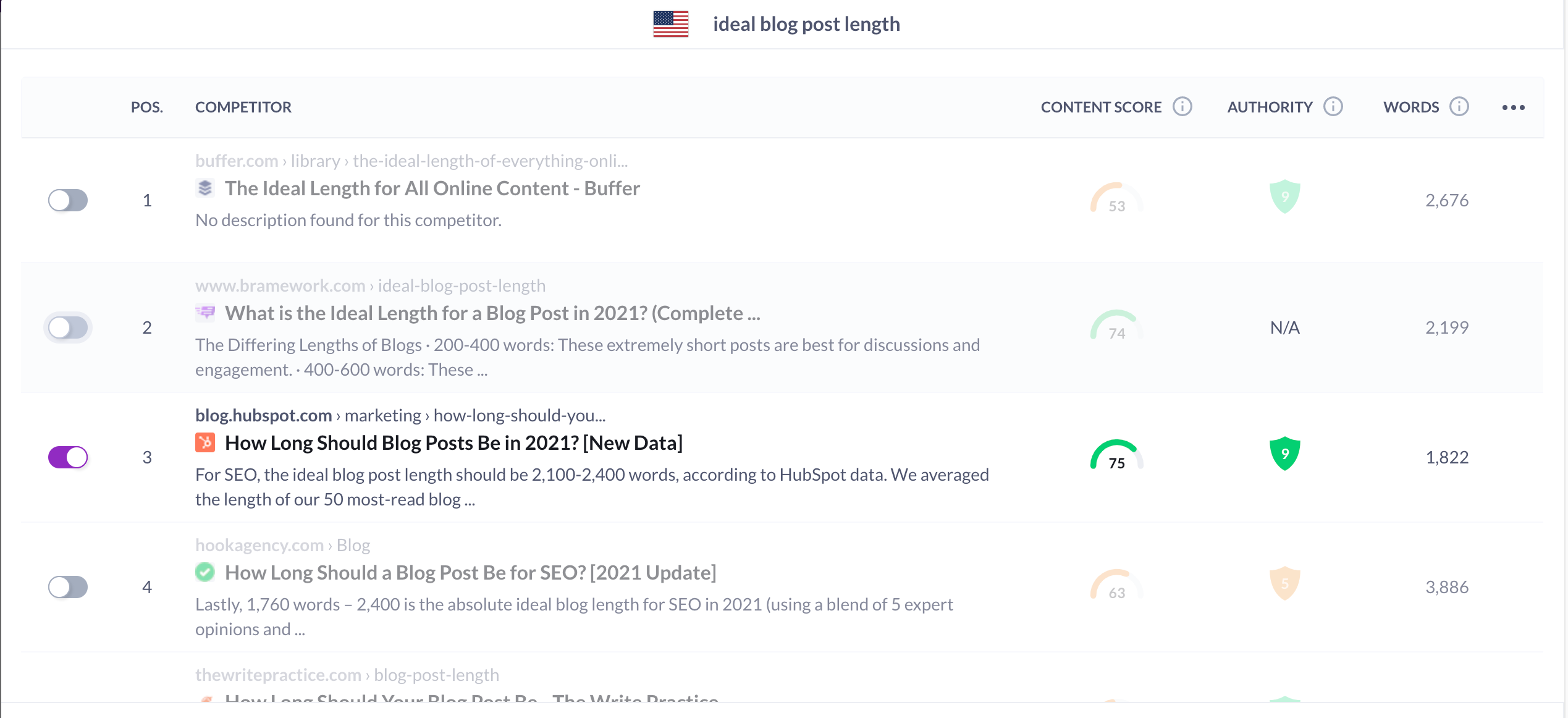Viewport: 1568px width, 718px height.
Task: Sort by the Words column header
Action: [1411, 108]
